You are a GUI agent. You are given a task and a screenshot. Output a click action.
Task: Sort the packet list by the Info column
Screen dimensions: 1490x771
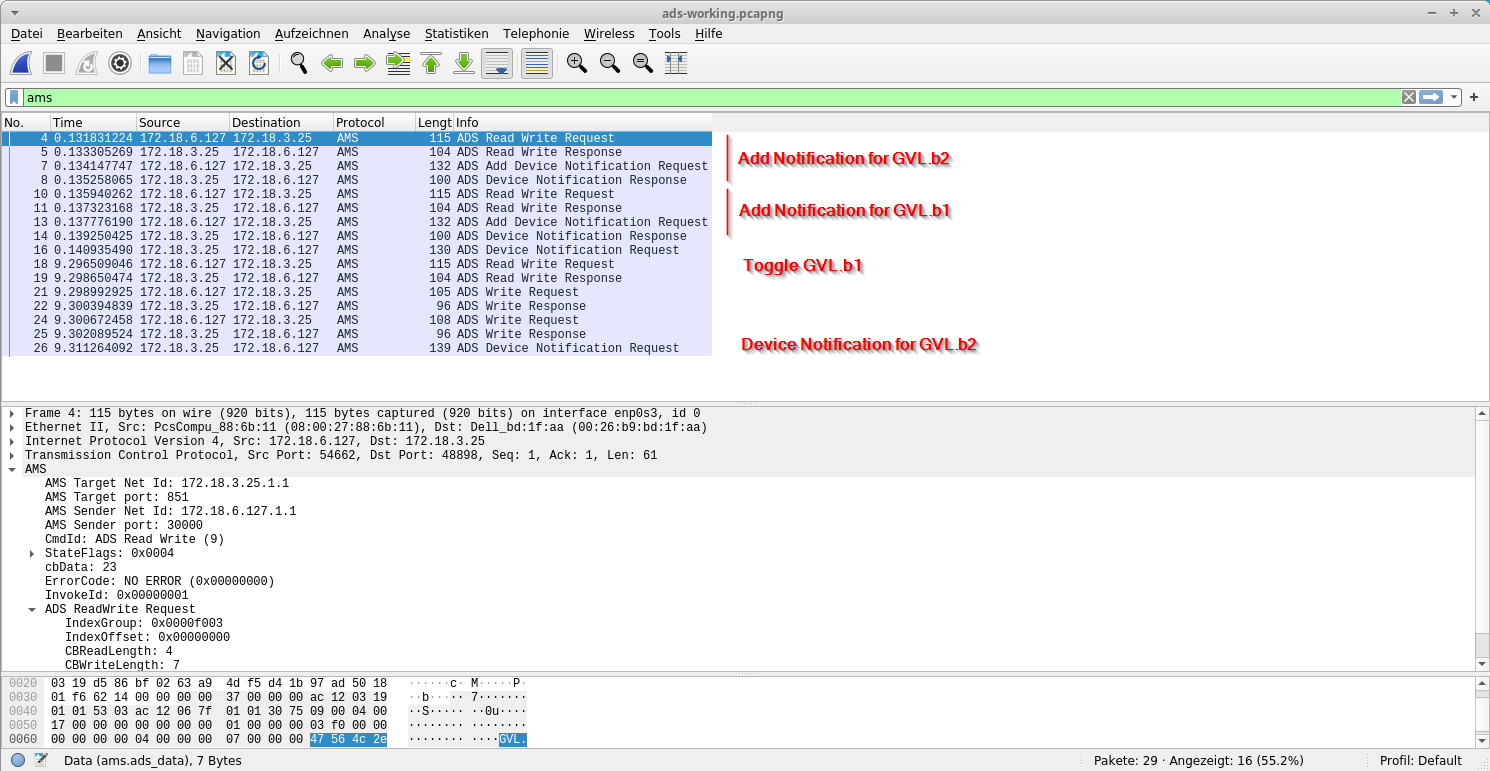coord(583,122)
